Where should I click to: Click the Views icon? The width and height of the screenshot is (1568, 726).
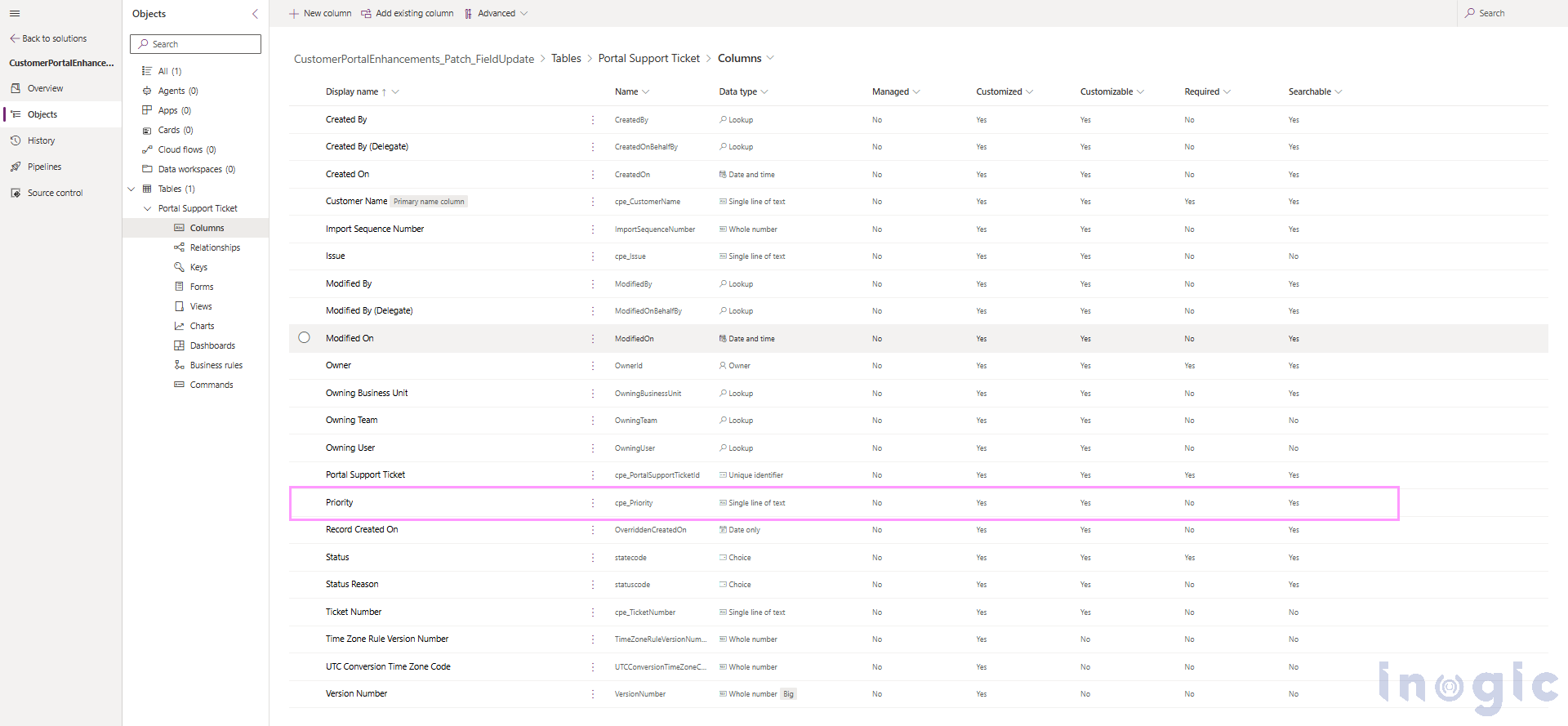(179, 306)
